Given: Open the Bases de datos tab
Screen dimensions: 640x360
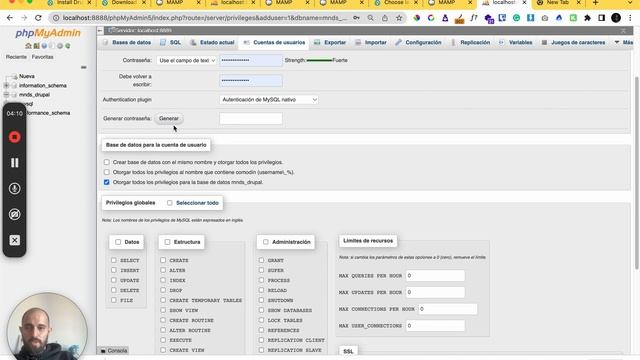Looking at the screenshot, I should point(127,42).
